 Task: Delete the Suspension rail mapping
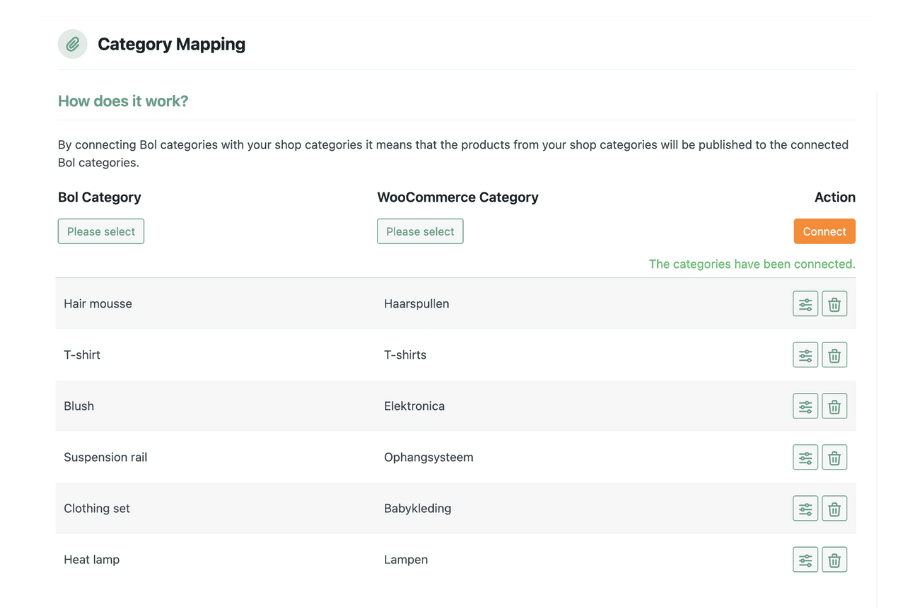click(834, 457)
